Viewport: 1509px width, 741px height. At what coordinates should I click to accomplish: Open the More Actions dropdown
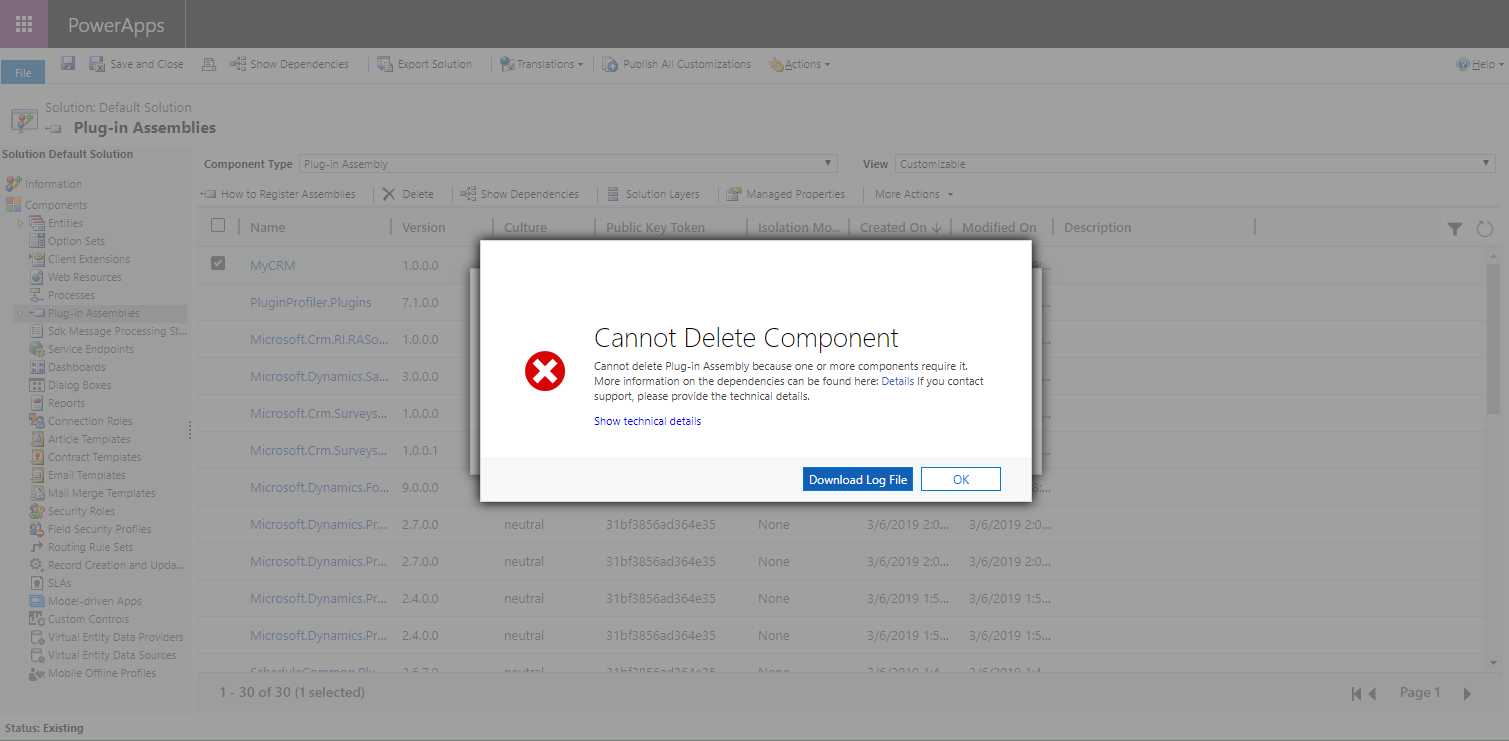[914, 194]
